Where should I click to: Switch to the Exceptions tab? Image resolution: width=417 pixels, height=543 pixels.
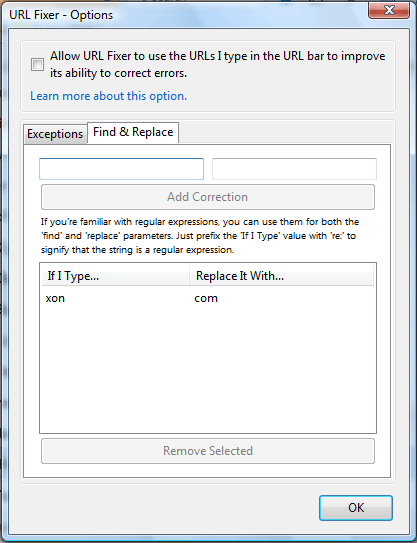pyautogui.click(x=55, y=134)
